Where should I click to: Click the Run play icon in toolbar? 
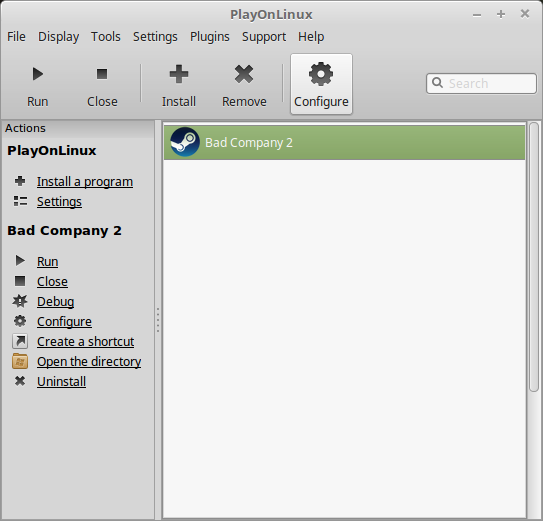(x=37, y=74)
